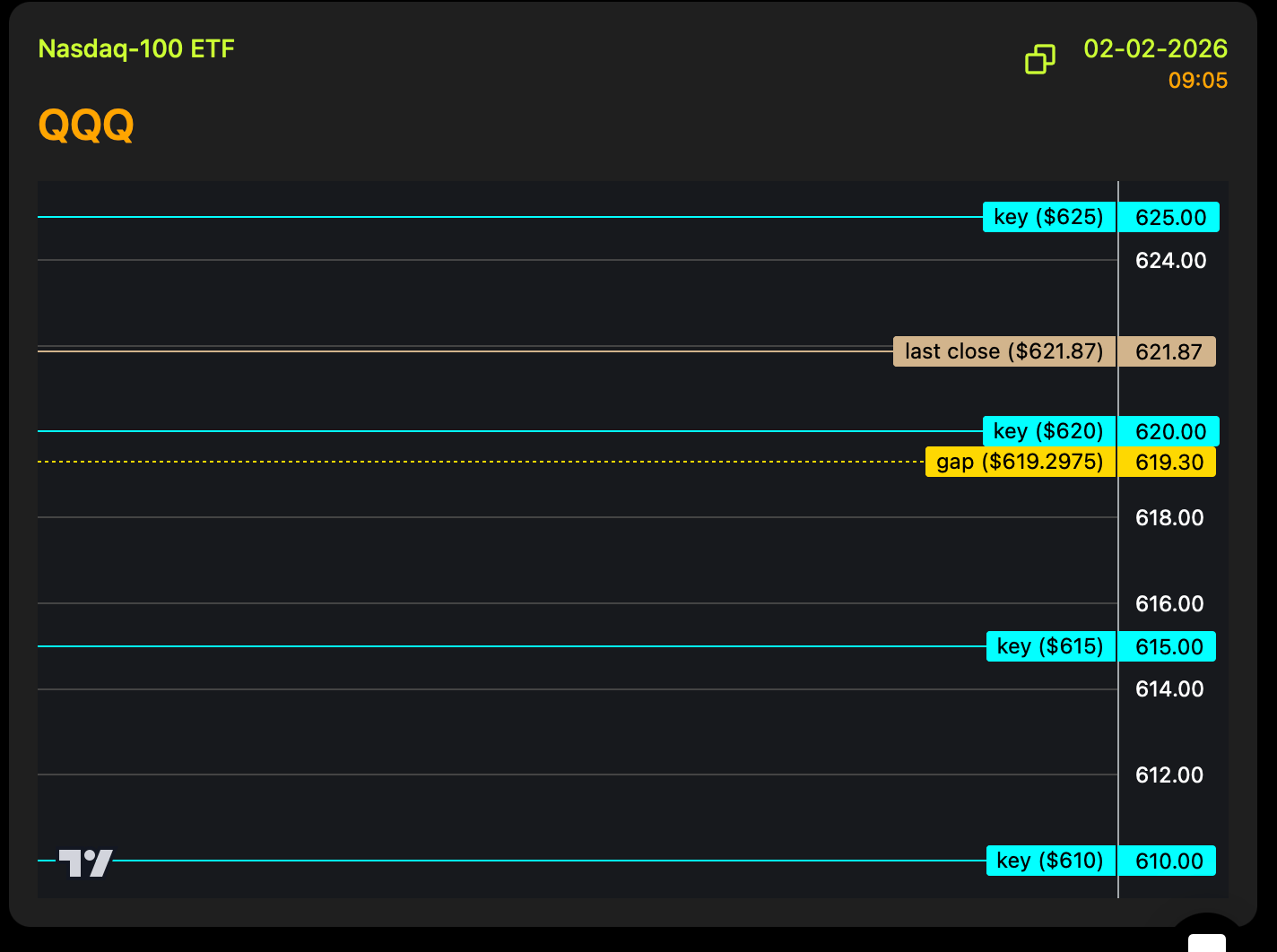Viewport: 1277px width, 952px height.
Task: Select the key ($610) line label
Action: [x=1050, y=861]
